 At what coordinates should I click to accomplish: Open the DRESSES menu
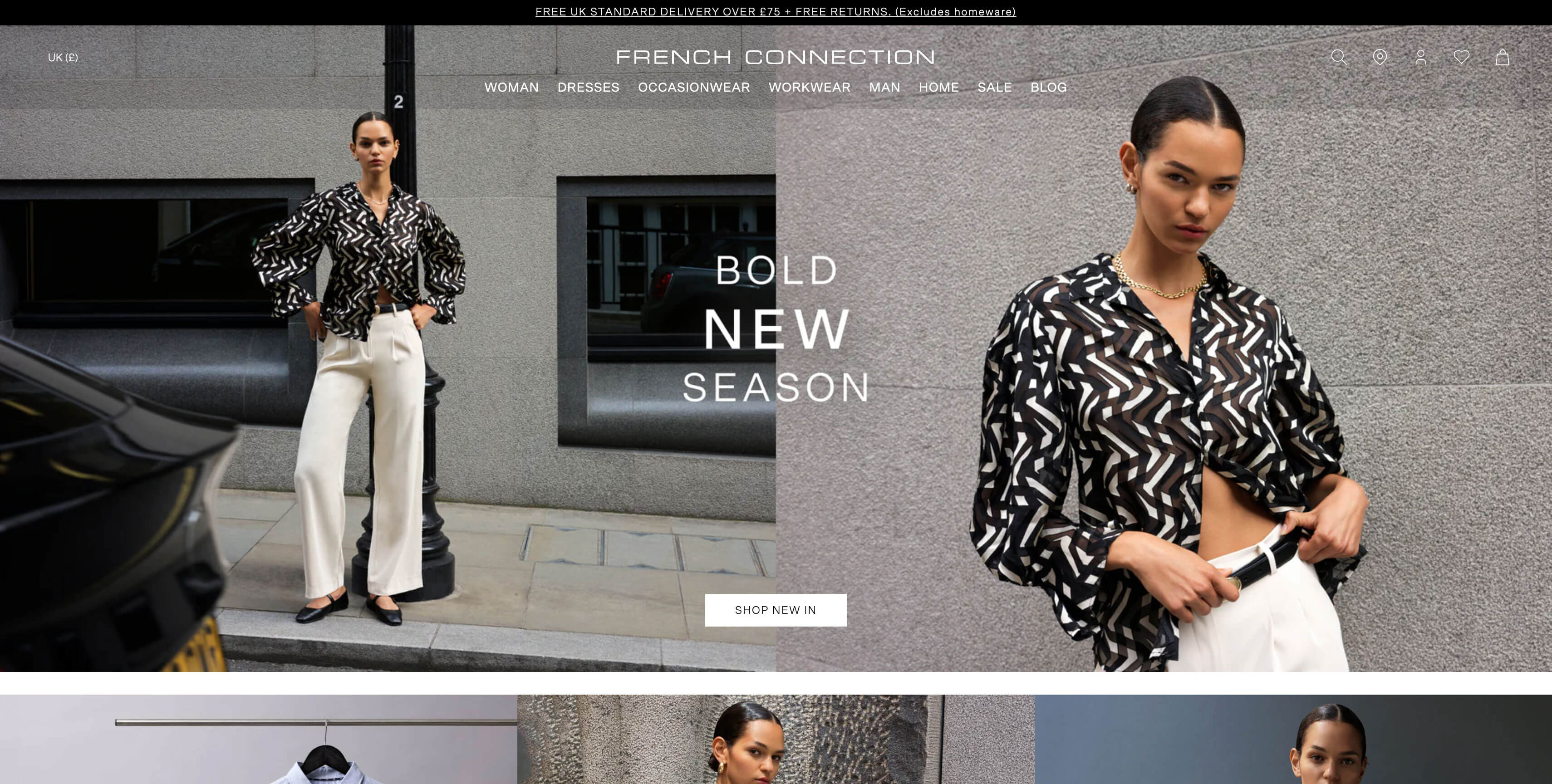[588, 87]
